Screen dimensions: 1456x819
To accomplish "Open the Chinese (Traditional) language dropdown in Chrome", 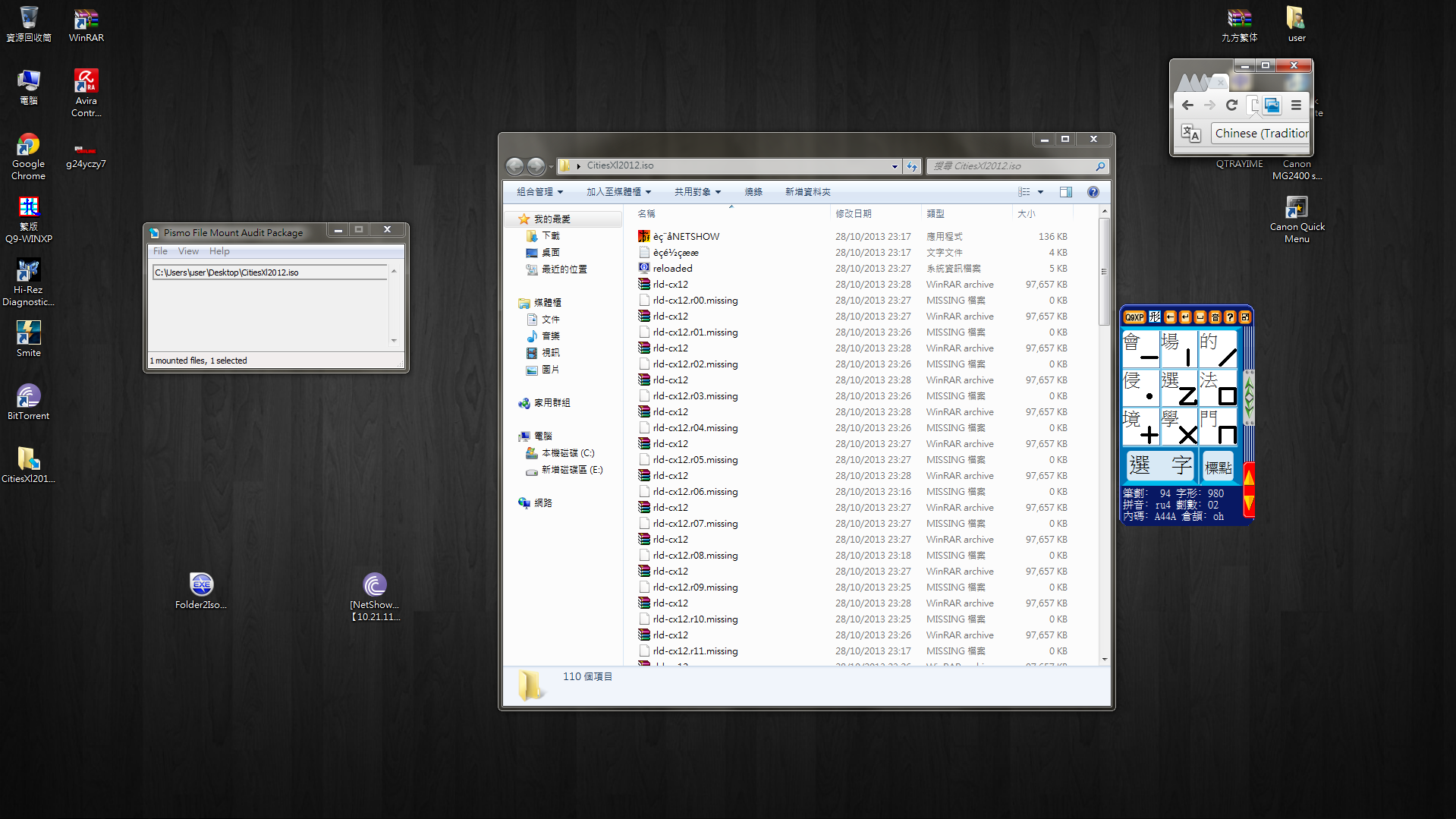I will coord(1261,134).
